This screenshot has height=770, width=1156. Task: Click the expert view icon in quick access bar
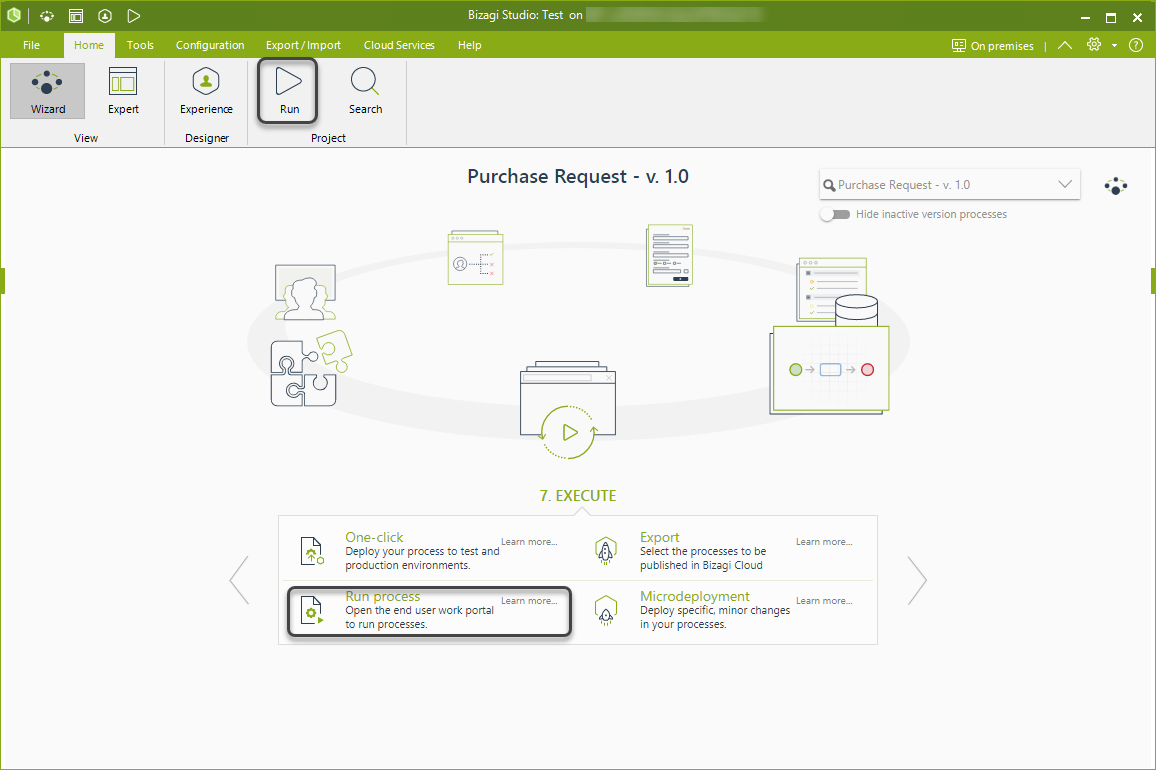pos(76,15)
